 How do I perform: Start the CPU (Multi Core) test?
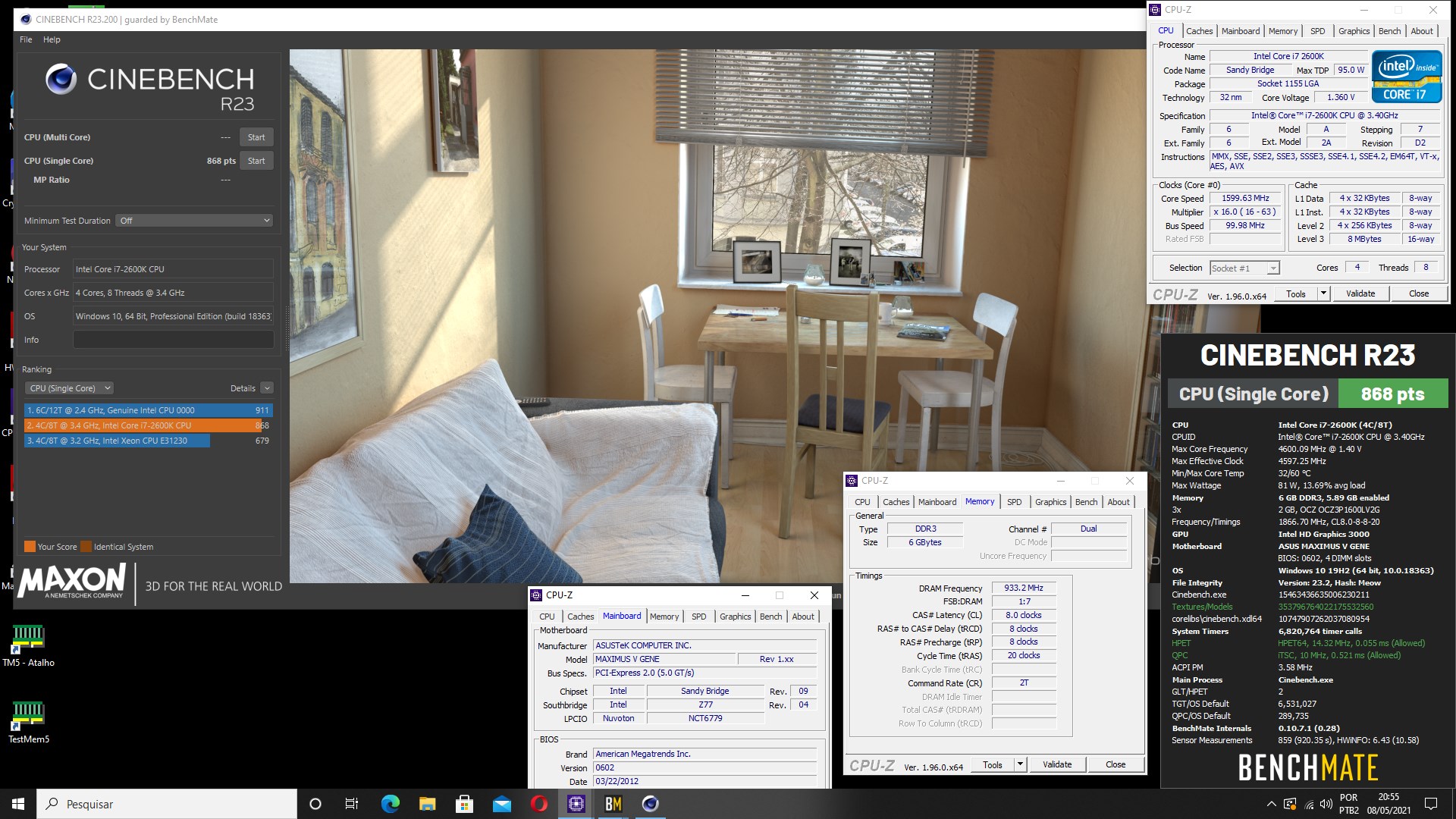coord(256,137)
